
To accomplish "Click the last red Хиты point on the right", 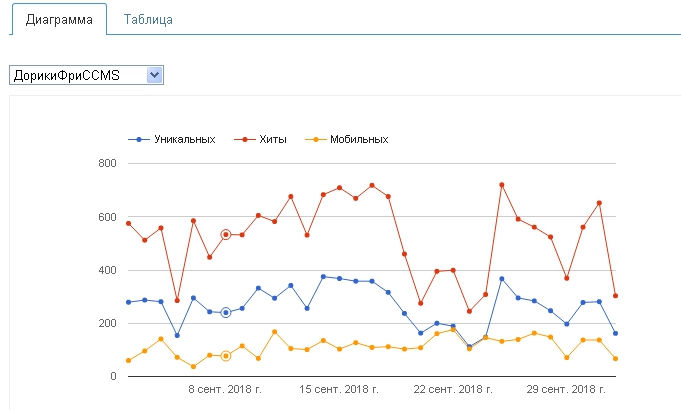I will click(615, 295).
